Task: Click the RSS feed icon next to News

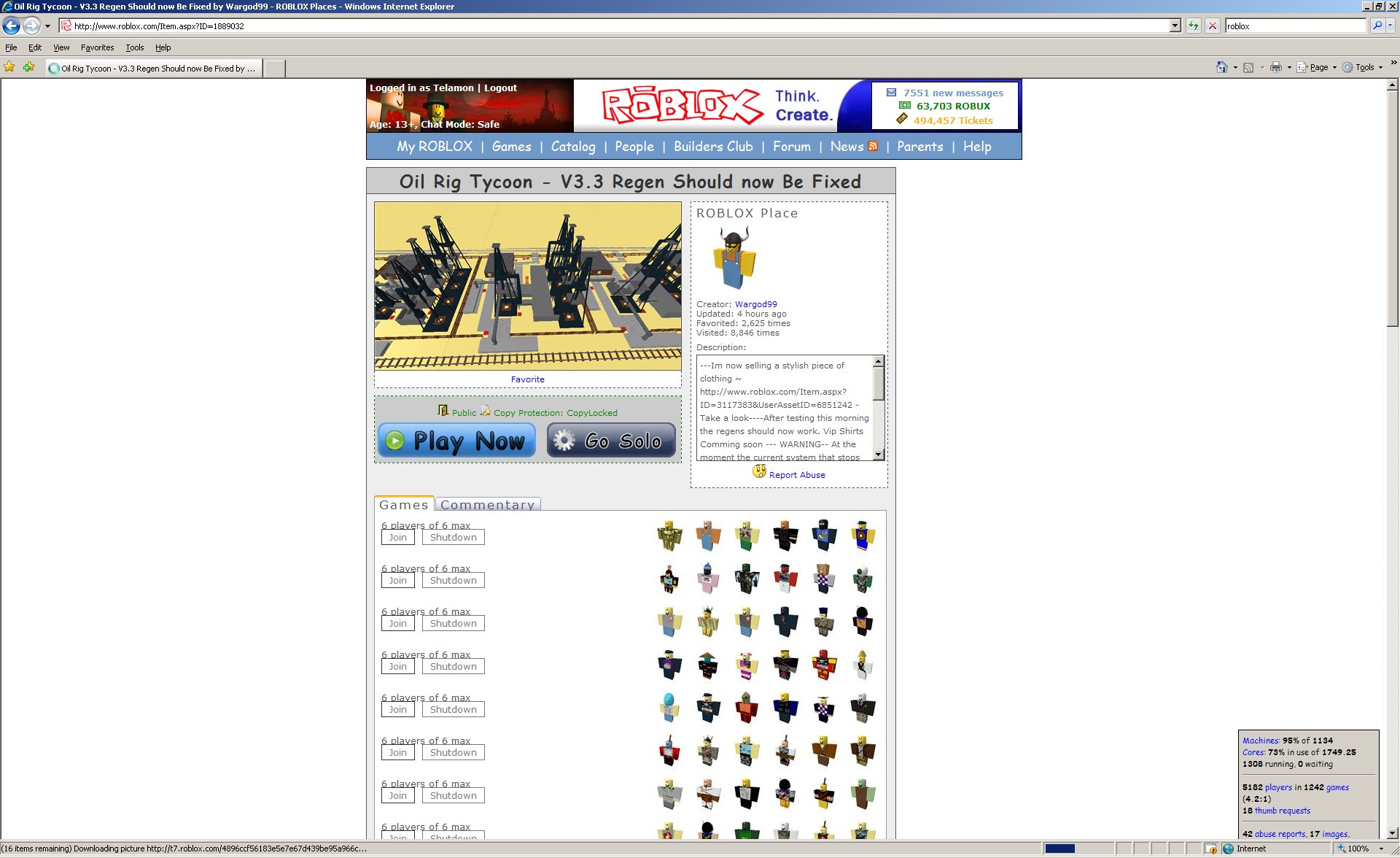Action: [872, 146]
